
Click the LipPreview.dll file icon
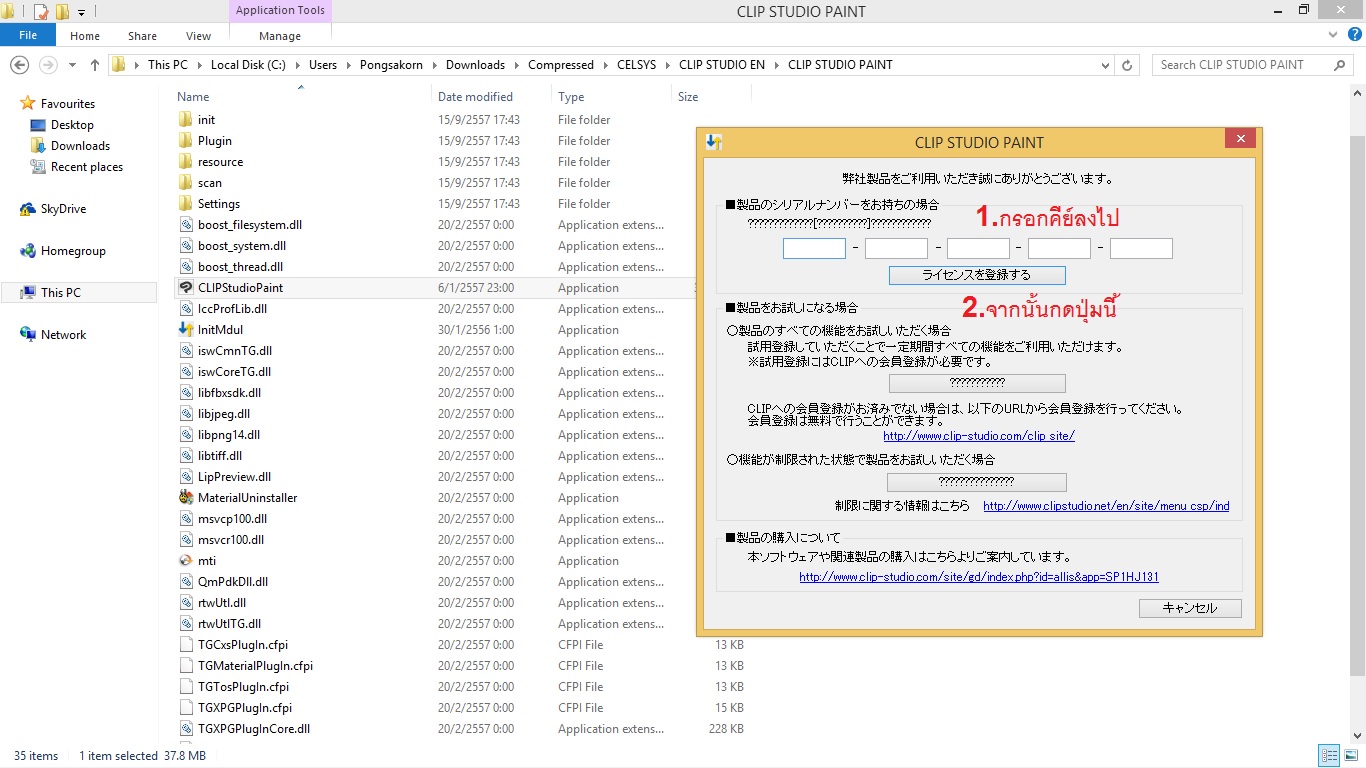tap(185, 477)
